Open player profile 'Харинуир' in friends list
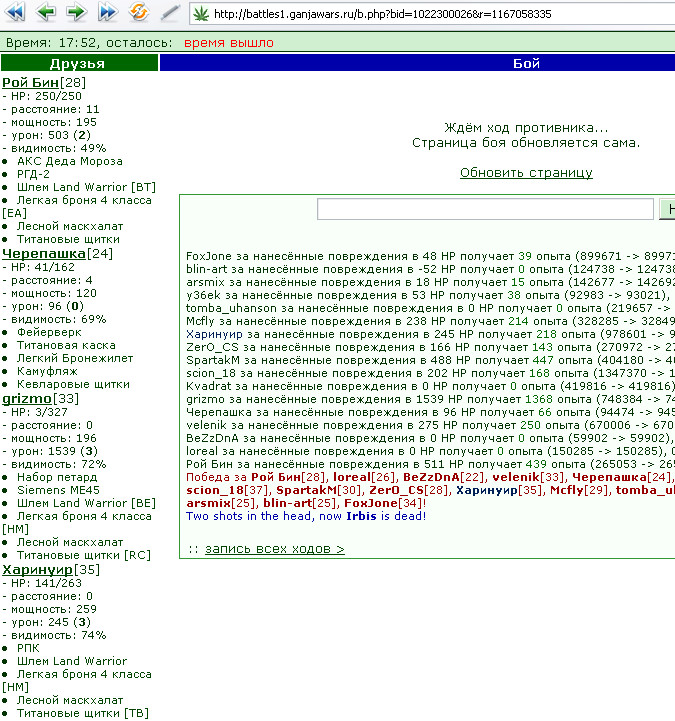675x721 pixels. [x=37, y=570]
